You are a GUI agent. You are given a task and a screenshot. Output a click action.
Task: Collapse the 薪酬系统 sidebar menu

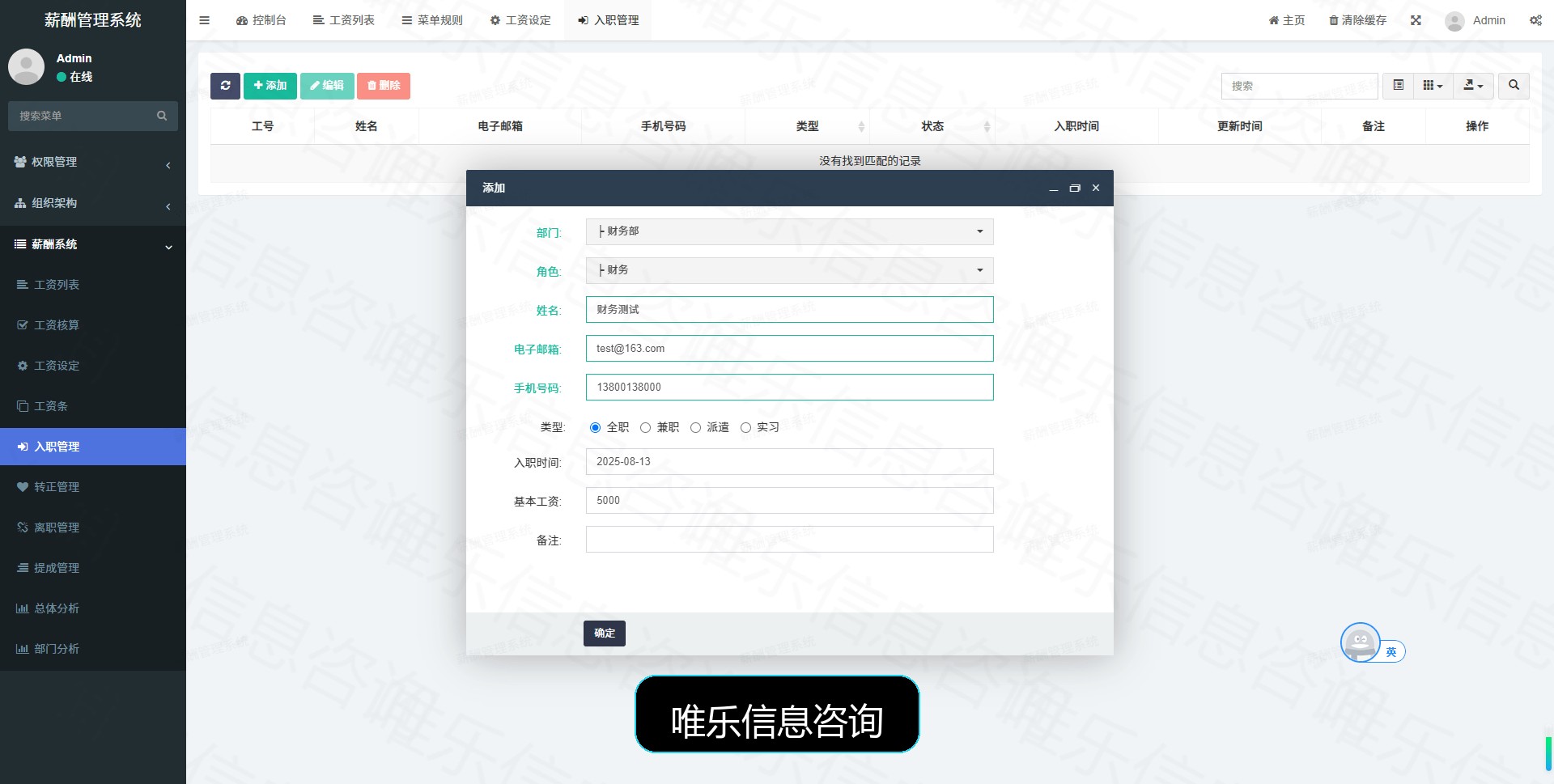(93, 244)
